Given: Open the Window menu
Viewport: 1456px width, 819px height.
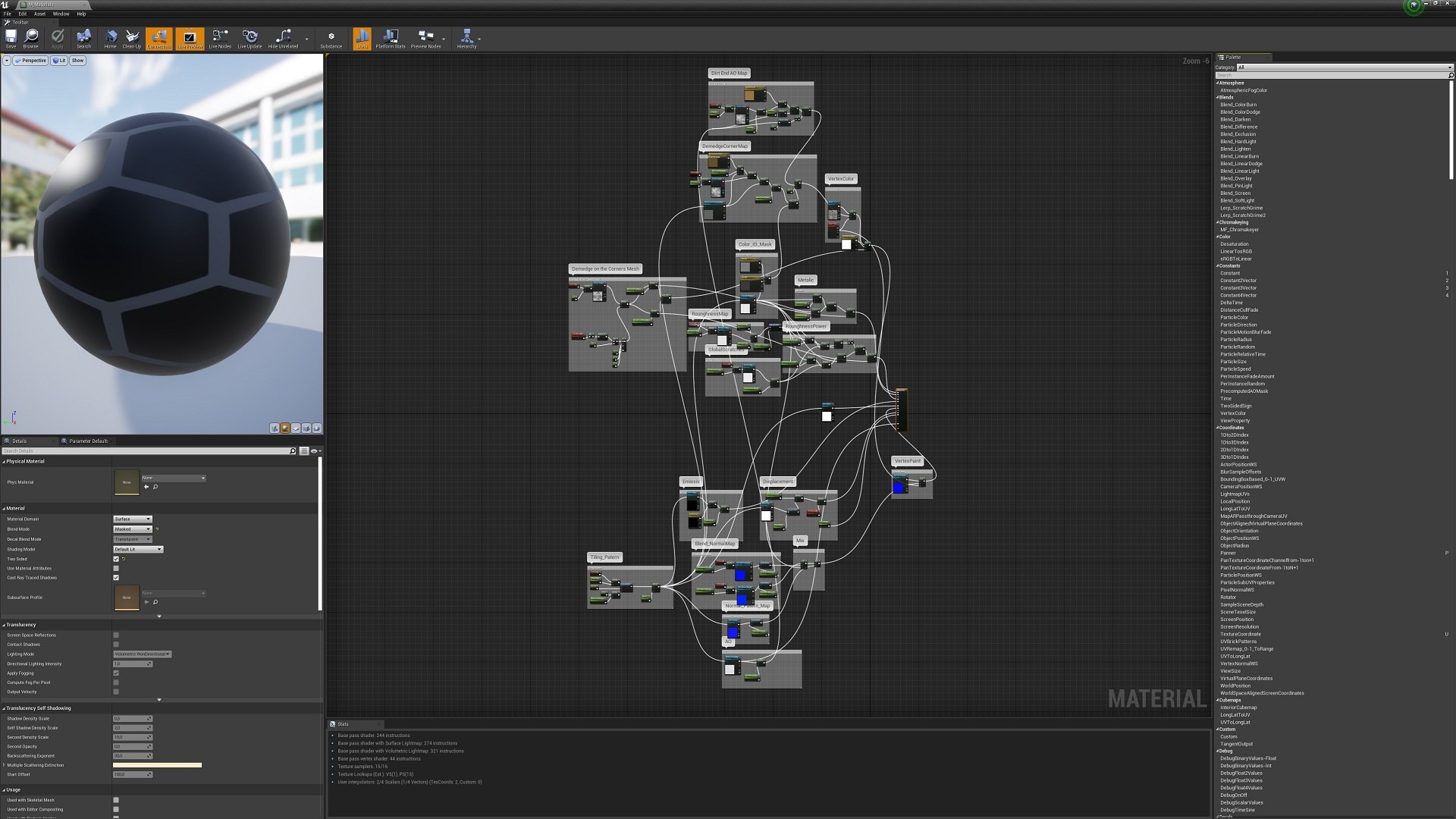Looking at the screenshot, I should (x=61, y=14).
